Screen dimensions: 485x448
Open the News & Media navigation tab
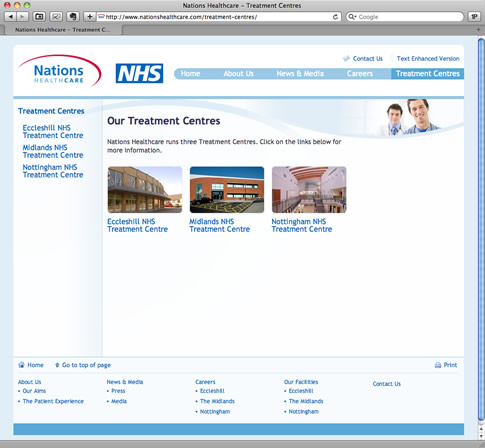click(x=300, y=74)
